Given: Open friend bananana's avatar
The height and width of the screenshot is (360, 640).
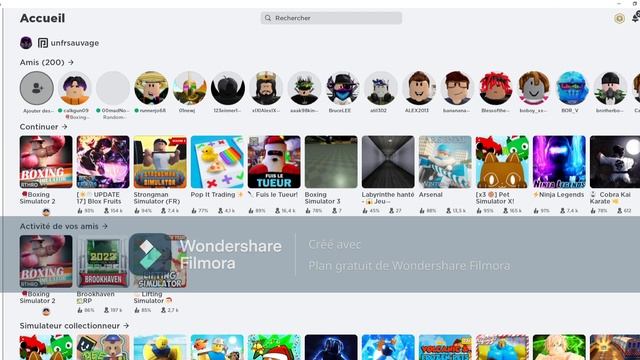Looking at the screenshot, I should coord(457,88).
